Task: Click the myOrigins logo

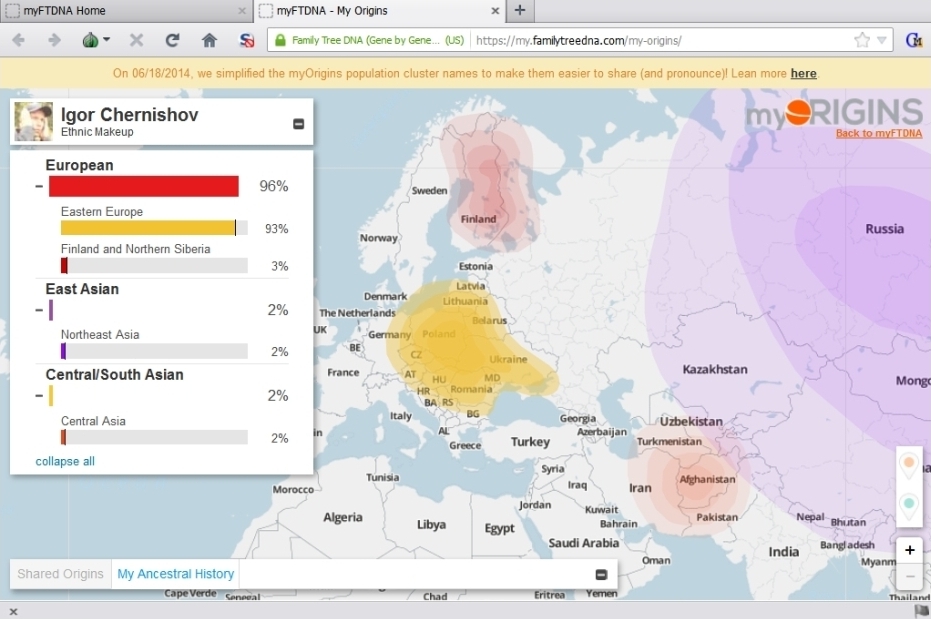Action: (834, 113)
